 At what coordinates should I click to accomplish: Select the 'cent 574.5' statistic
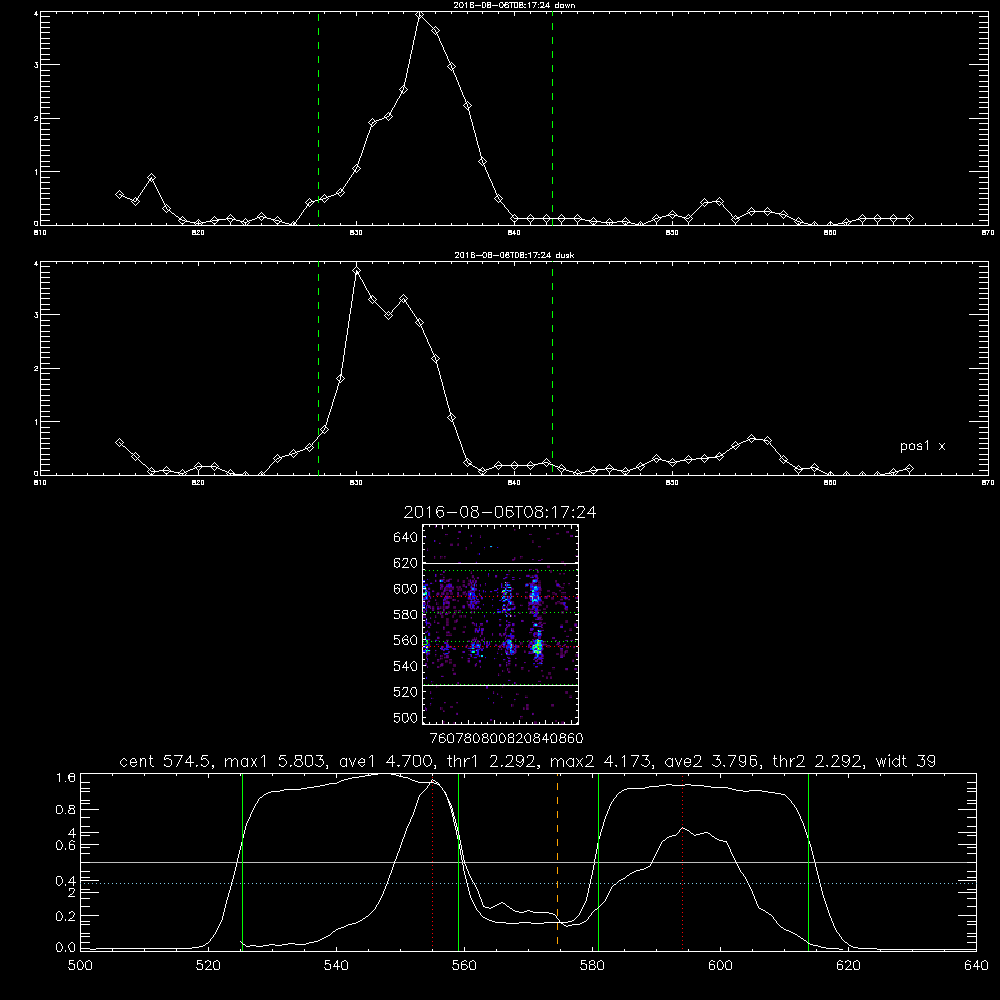point(167,761)
